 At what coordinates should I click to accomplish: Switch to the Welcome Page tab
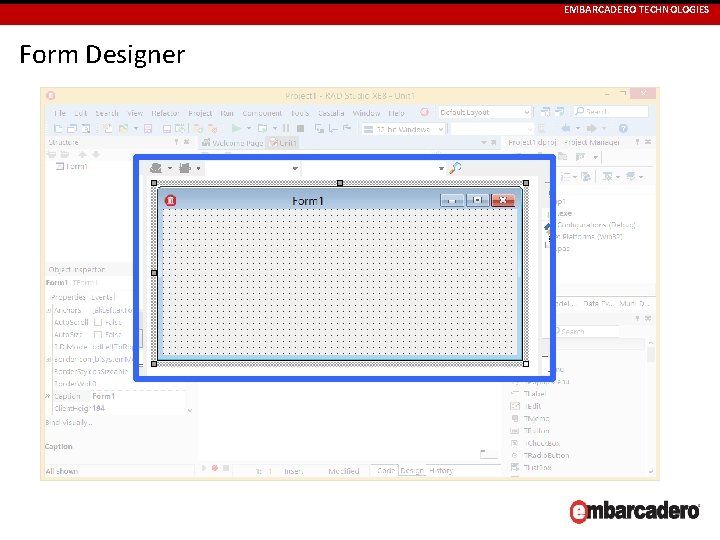coord(233,143)
